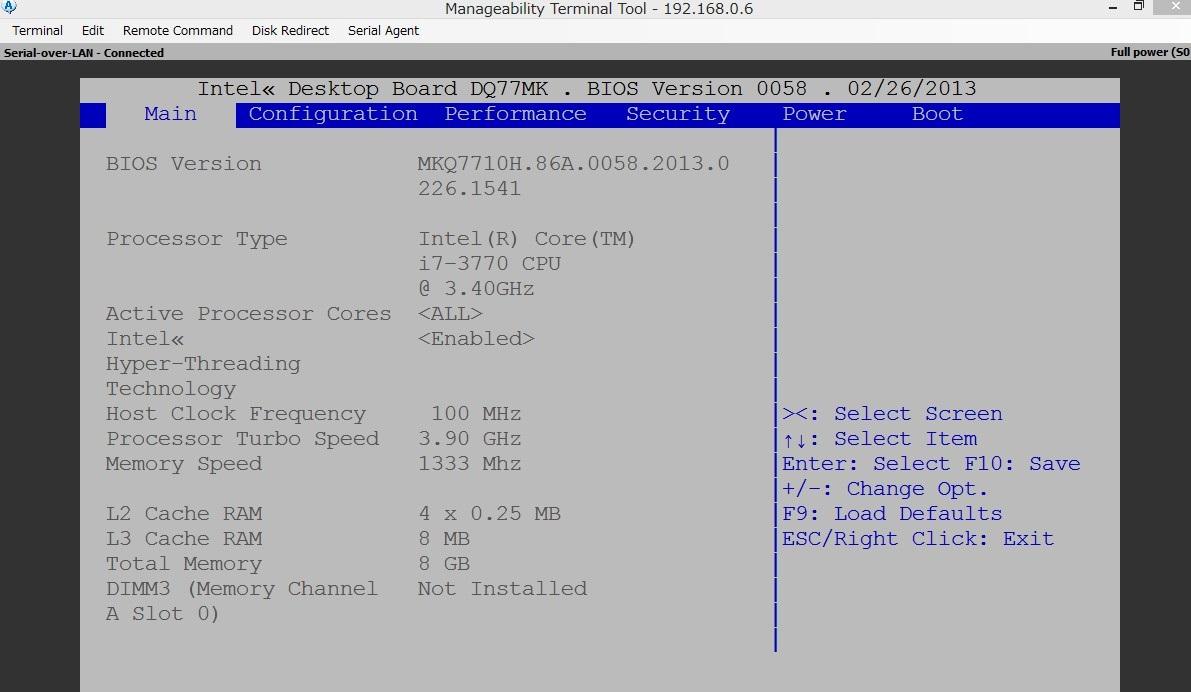
Task: Click the Serial-over-LAN - Connected status
Action: coord(84,53)
